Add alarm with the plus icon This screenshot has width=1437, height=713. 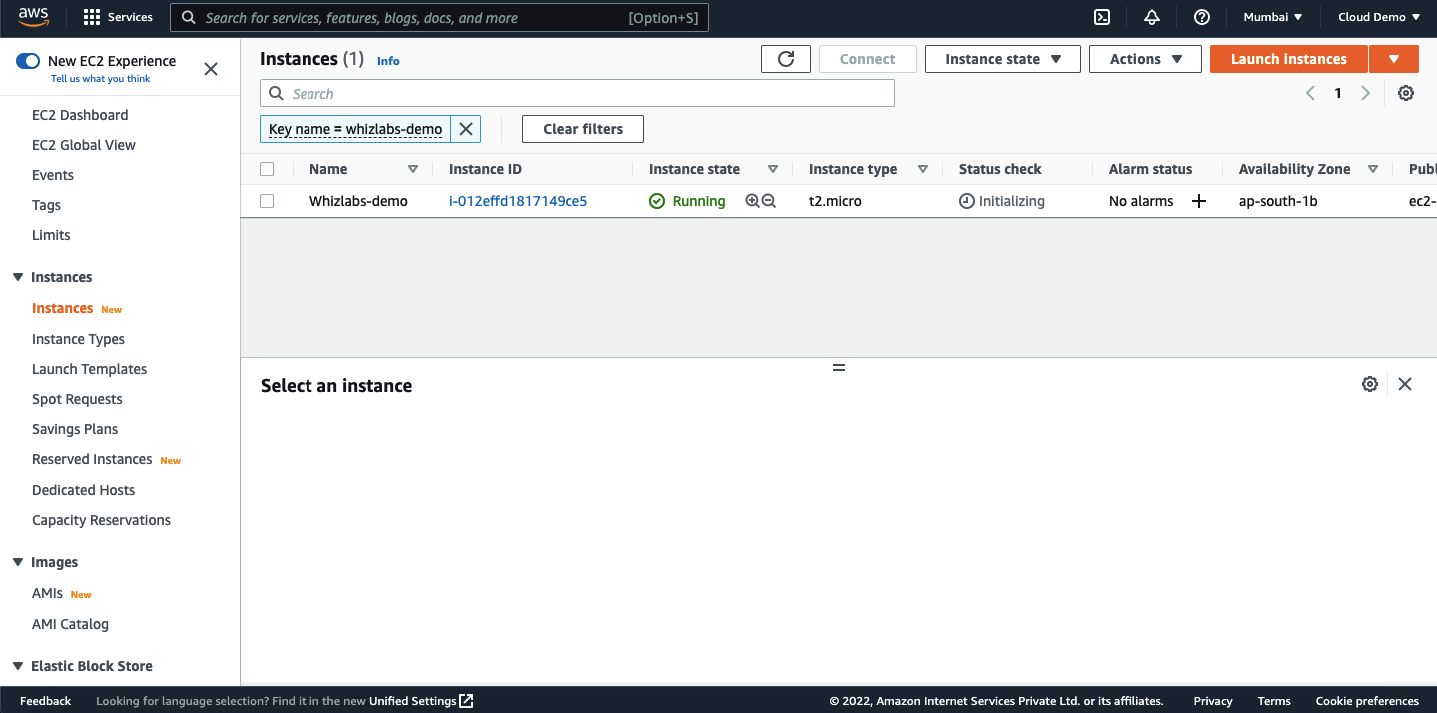point(1199,201)
